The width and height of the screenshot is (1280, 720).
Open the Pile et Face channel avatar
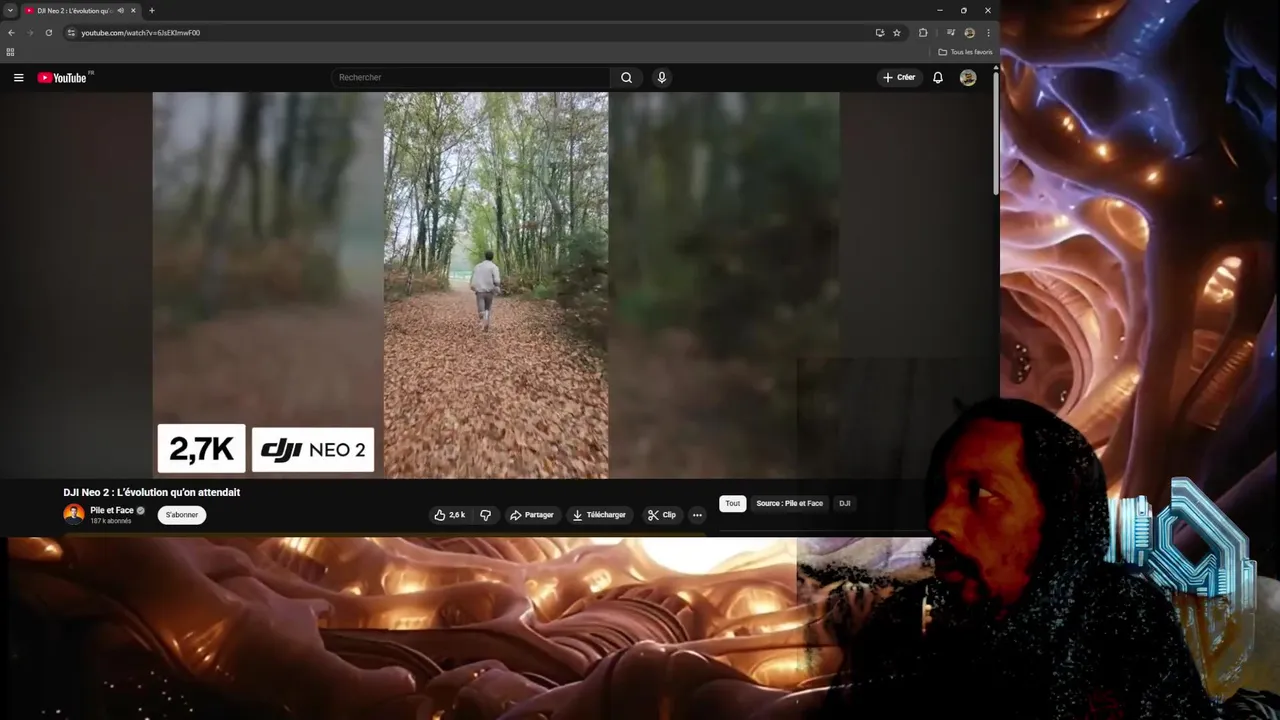click(x=74, y=515)
